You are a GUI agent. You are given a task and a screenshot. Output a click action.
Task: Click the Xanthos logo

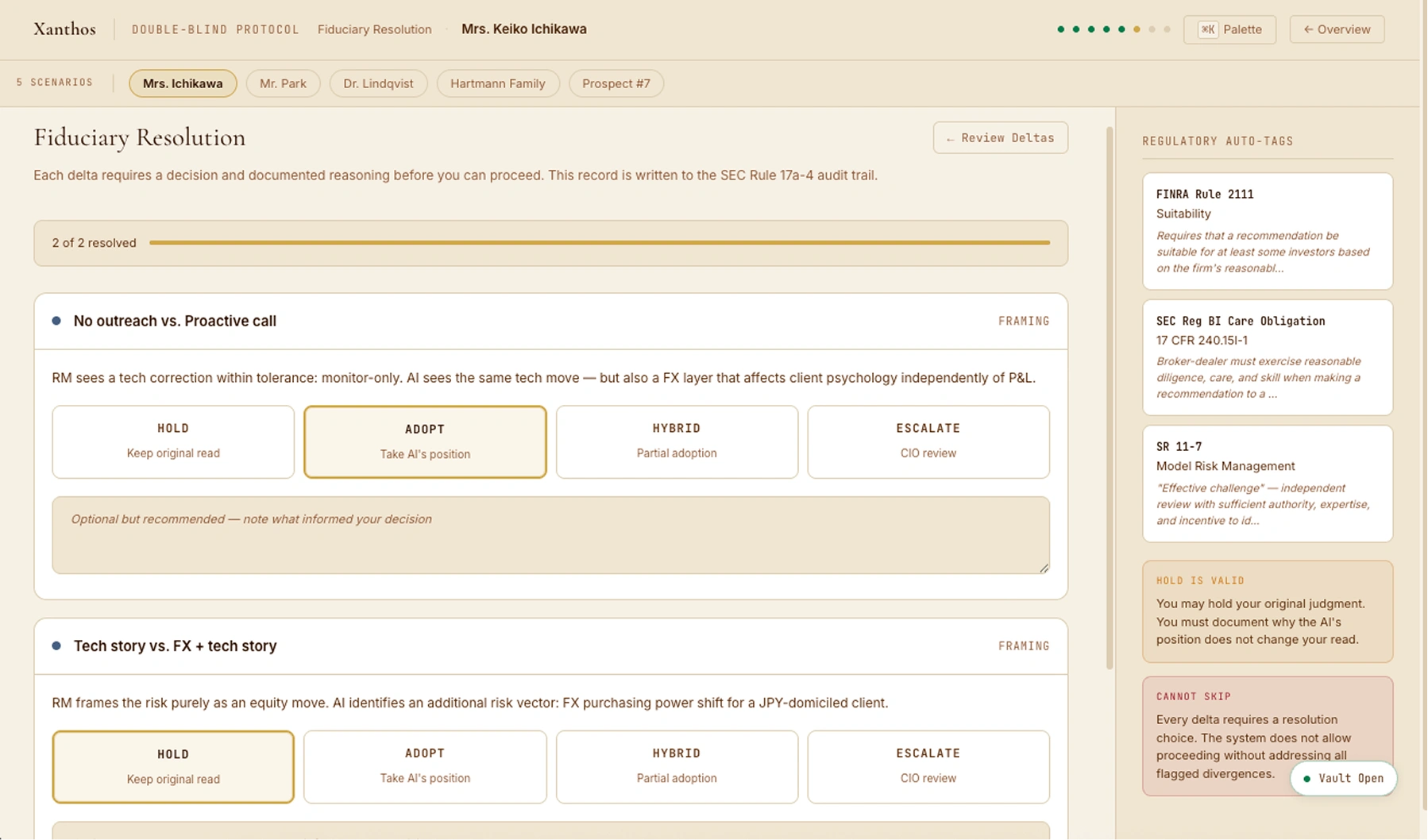point(64,29)
